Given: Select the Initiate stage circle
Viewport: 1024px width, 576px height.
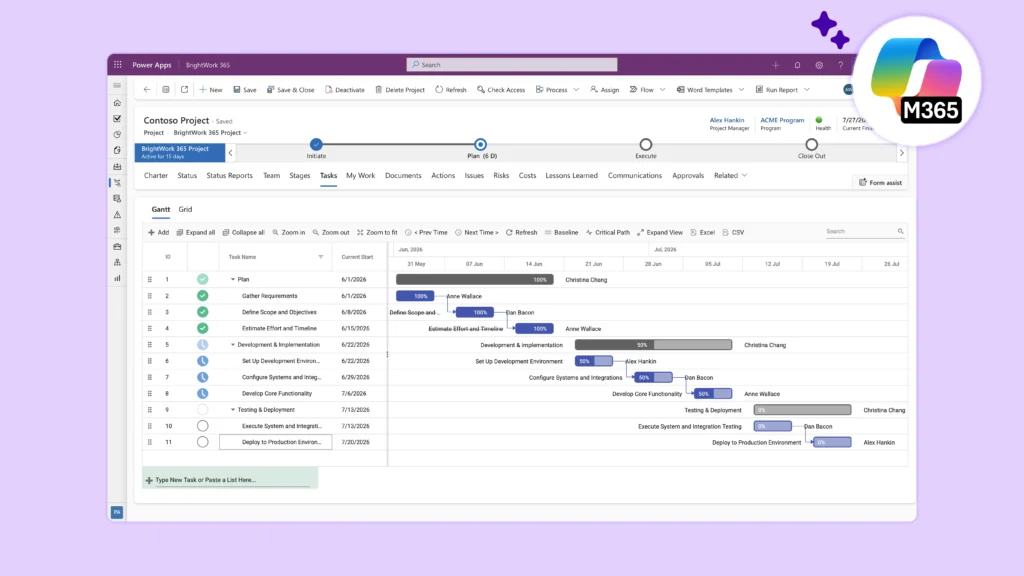Looking at the screenshot, I should coord(316,144).
